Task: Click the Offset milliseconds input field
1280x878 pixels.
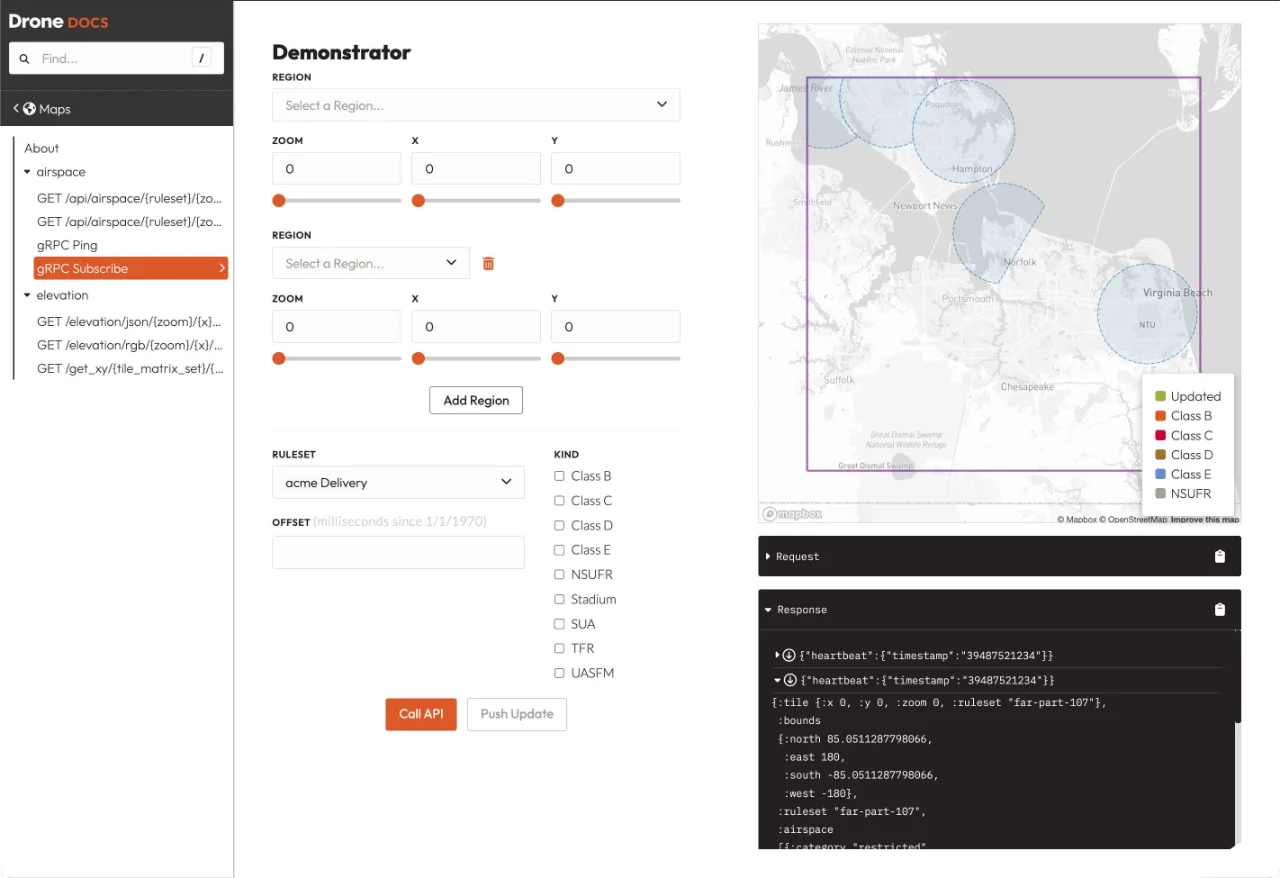Action: coord(398,552)
